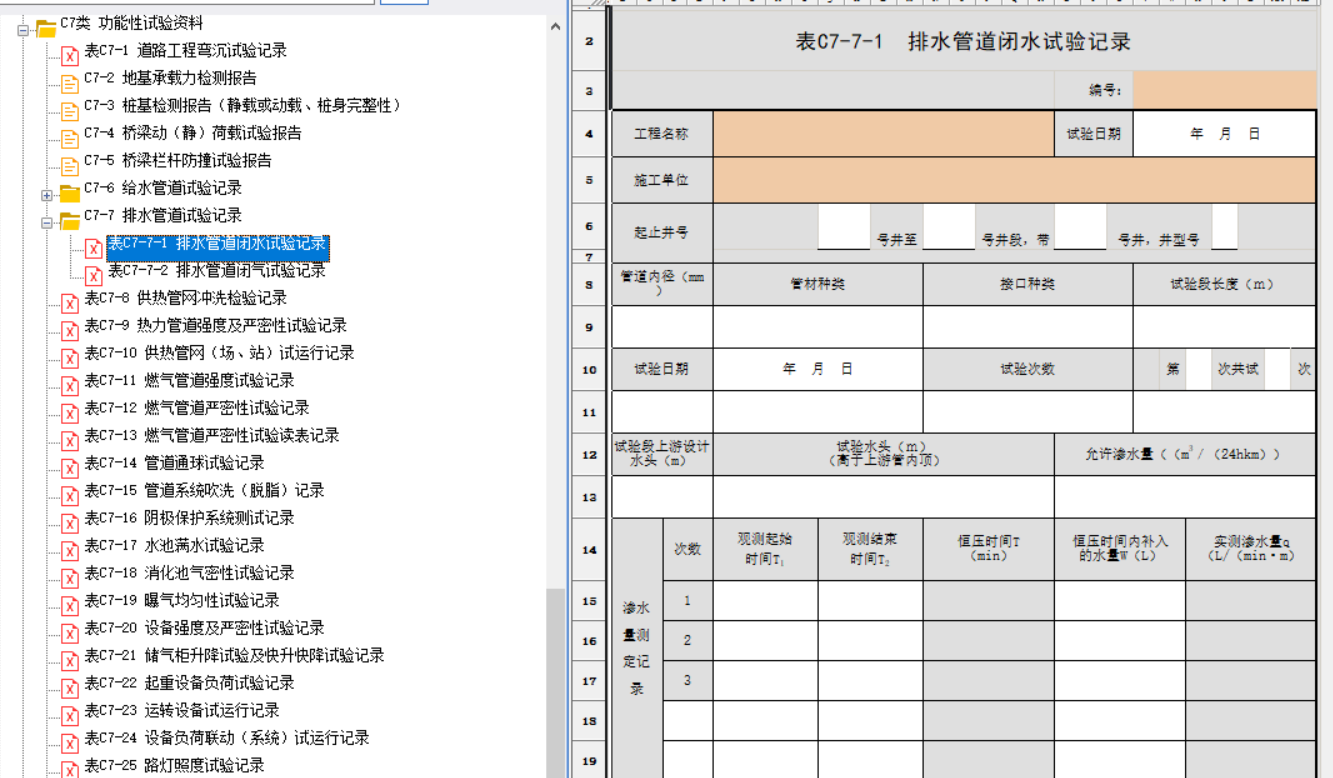The height and width of the screenshot is (778, 1333).
Task: Open 表C7-7-2 排水管道闭气试验记录
Action: click(x=217, y=270)
